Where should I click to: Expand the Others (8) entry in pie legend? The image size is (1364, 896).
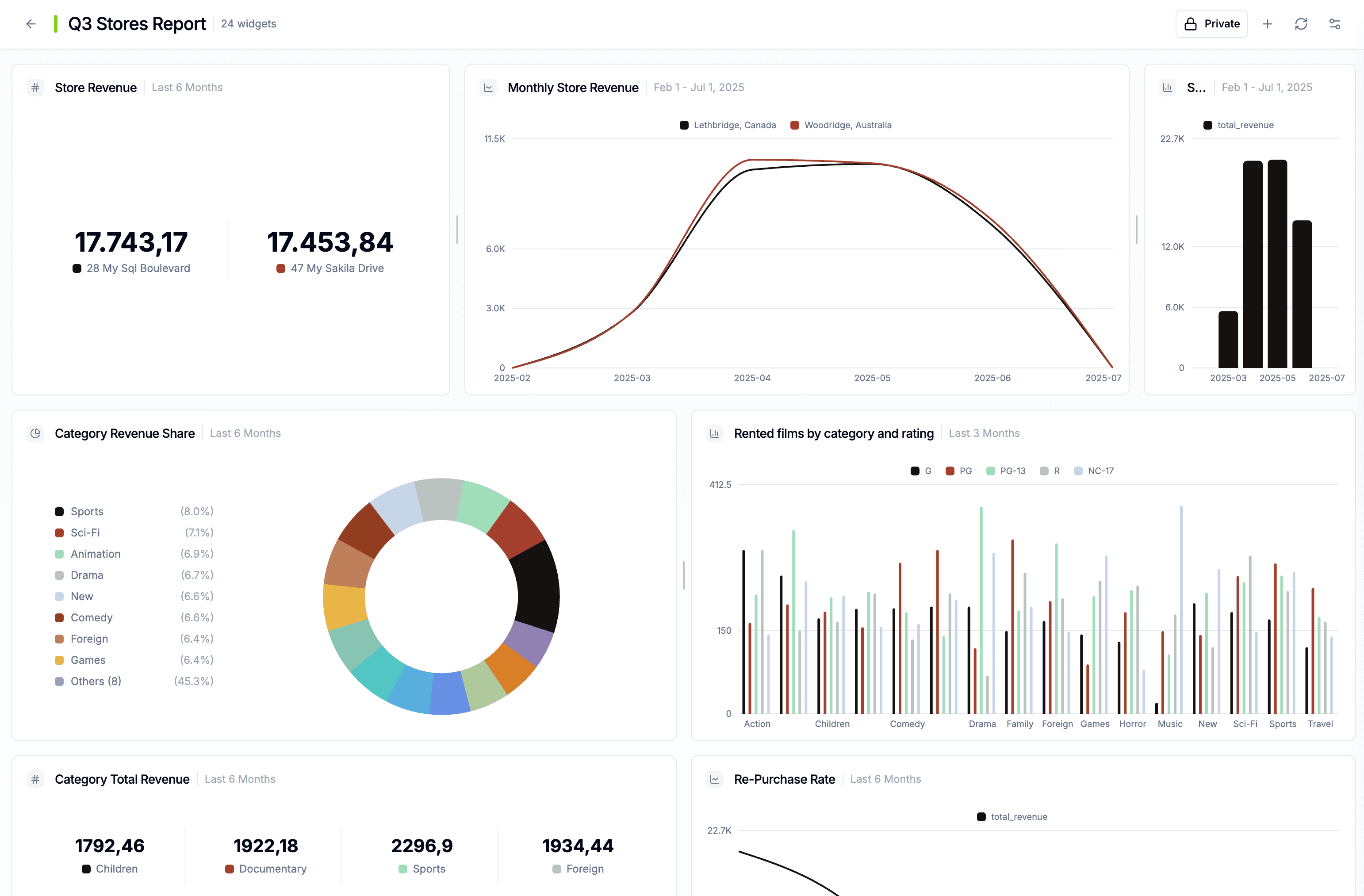point(95,681)
